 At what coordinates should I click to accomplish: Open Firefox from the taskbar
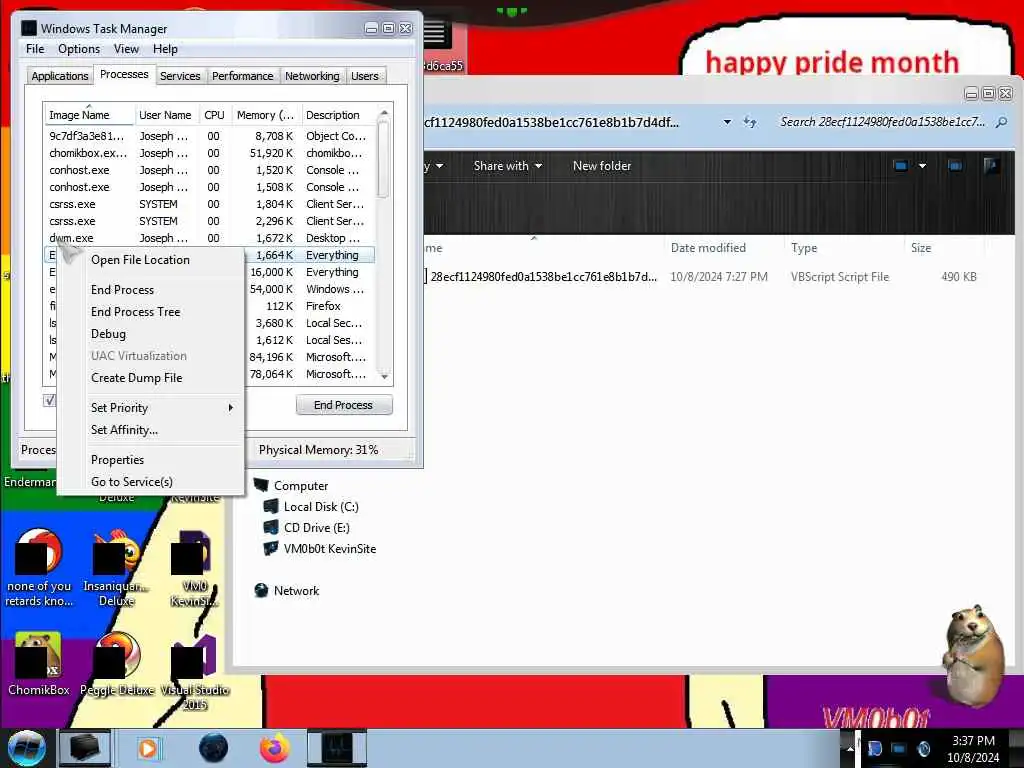tap(275, 748)
